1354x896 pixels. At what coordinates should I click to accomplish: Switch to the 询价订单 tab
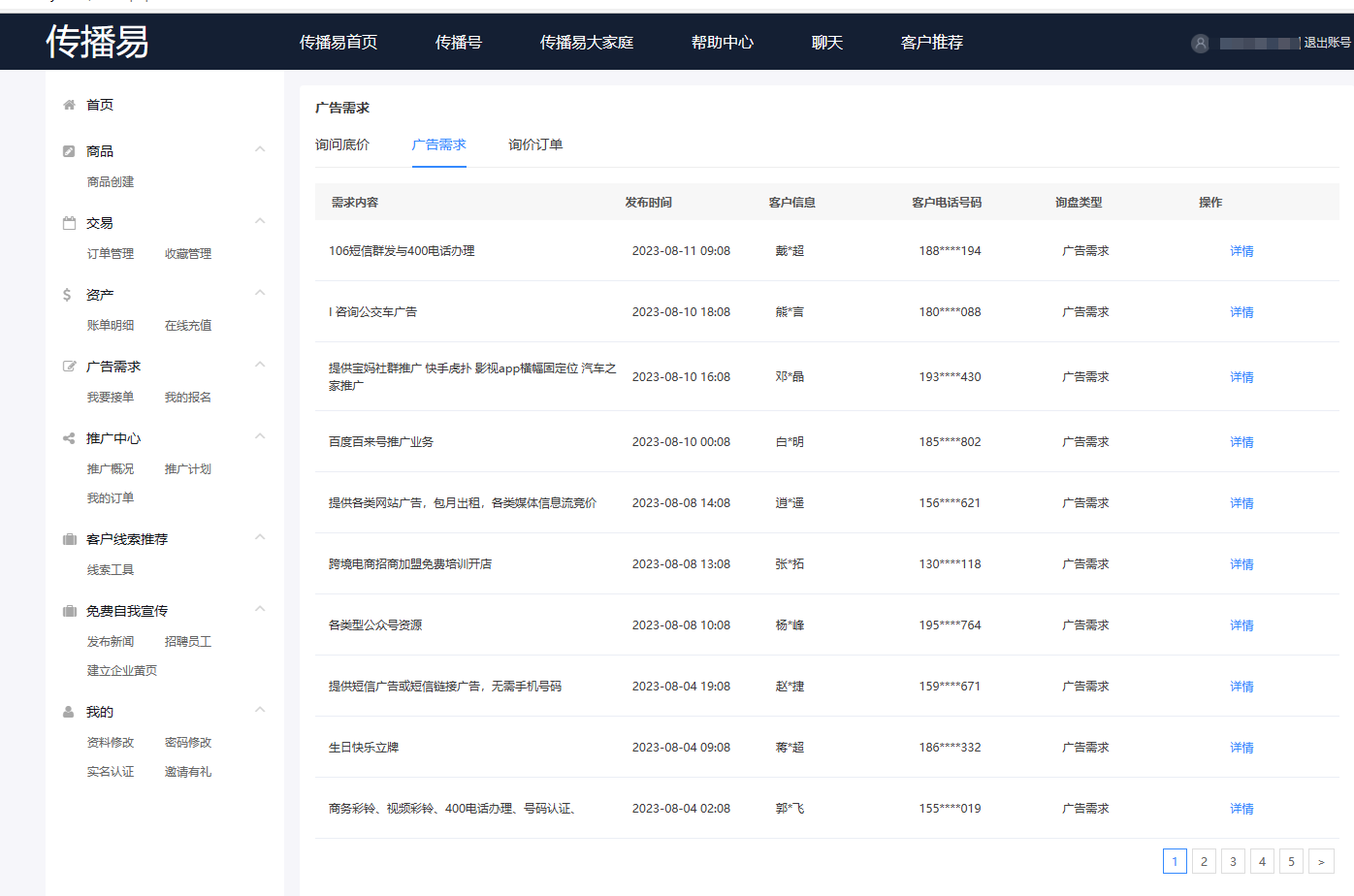(534, 144)
